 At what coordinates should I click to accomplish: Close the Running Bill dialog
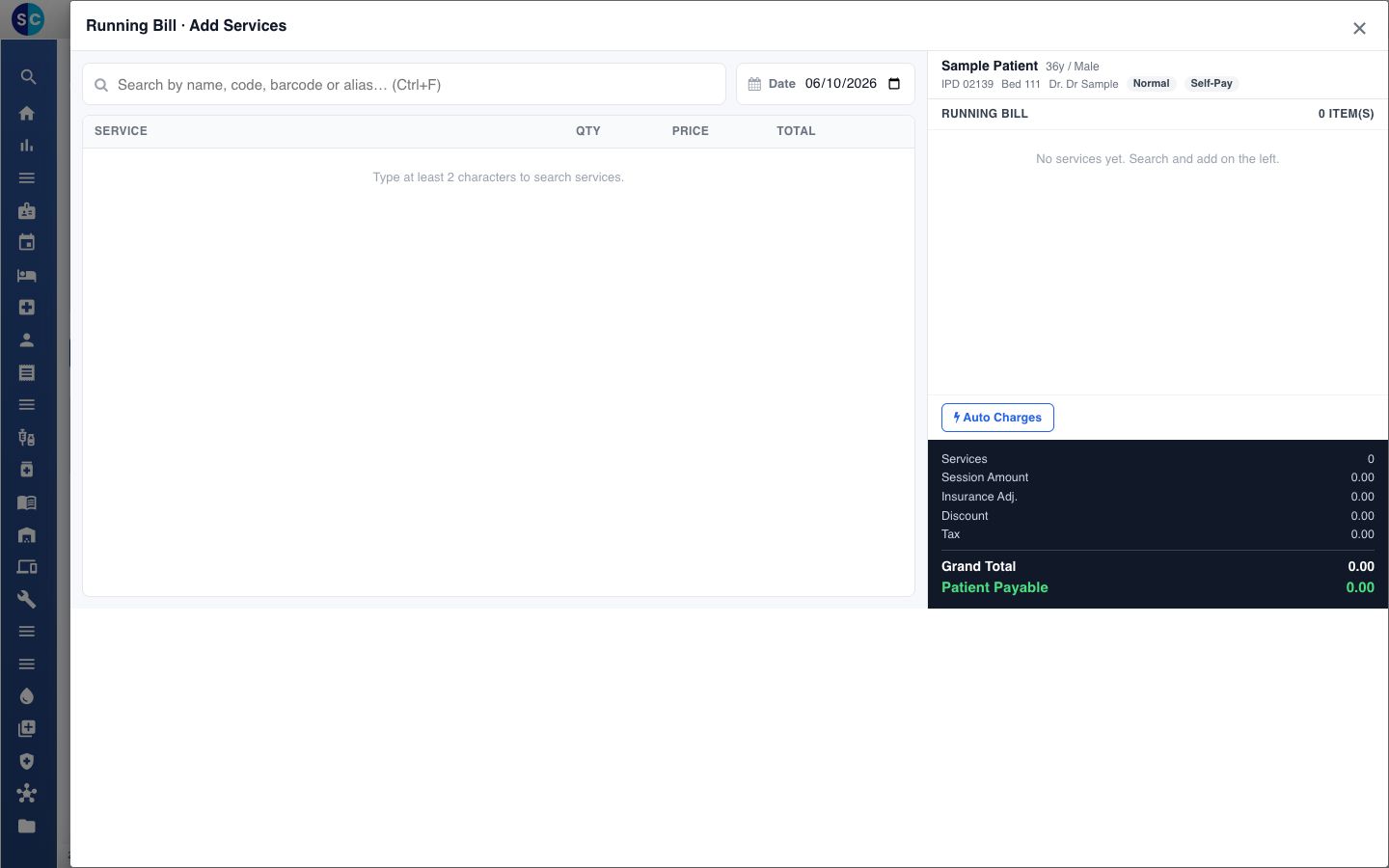1359,28
